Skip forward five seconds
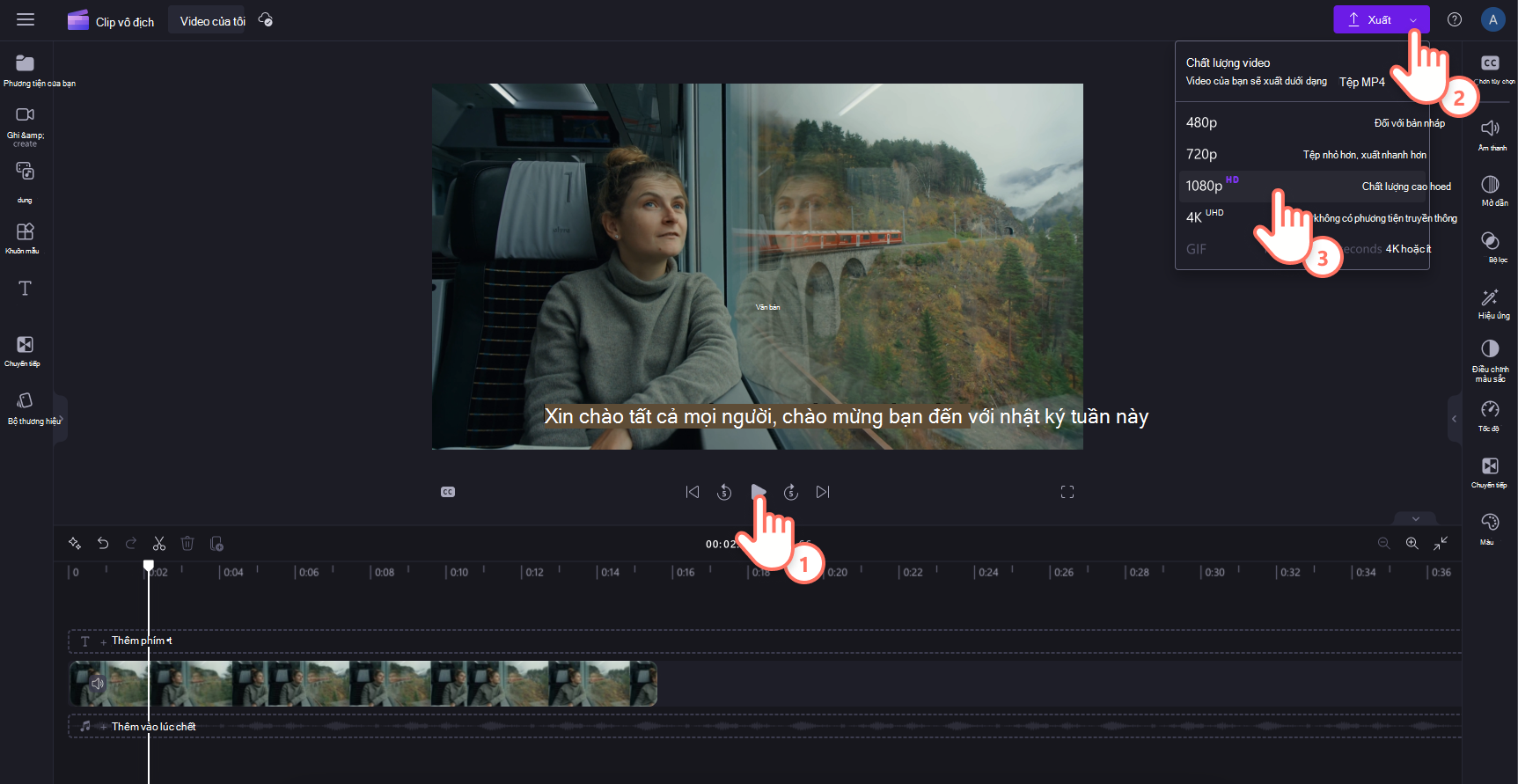The width and height of the screenshot is (1518, 784). (x=790, y=492)
